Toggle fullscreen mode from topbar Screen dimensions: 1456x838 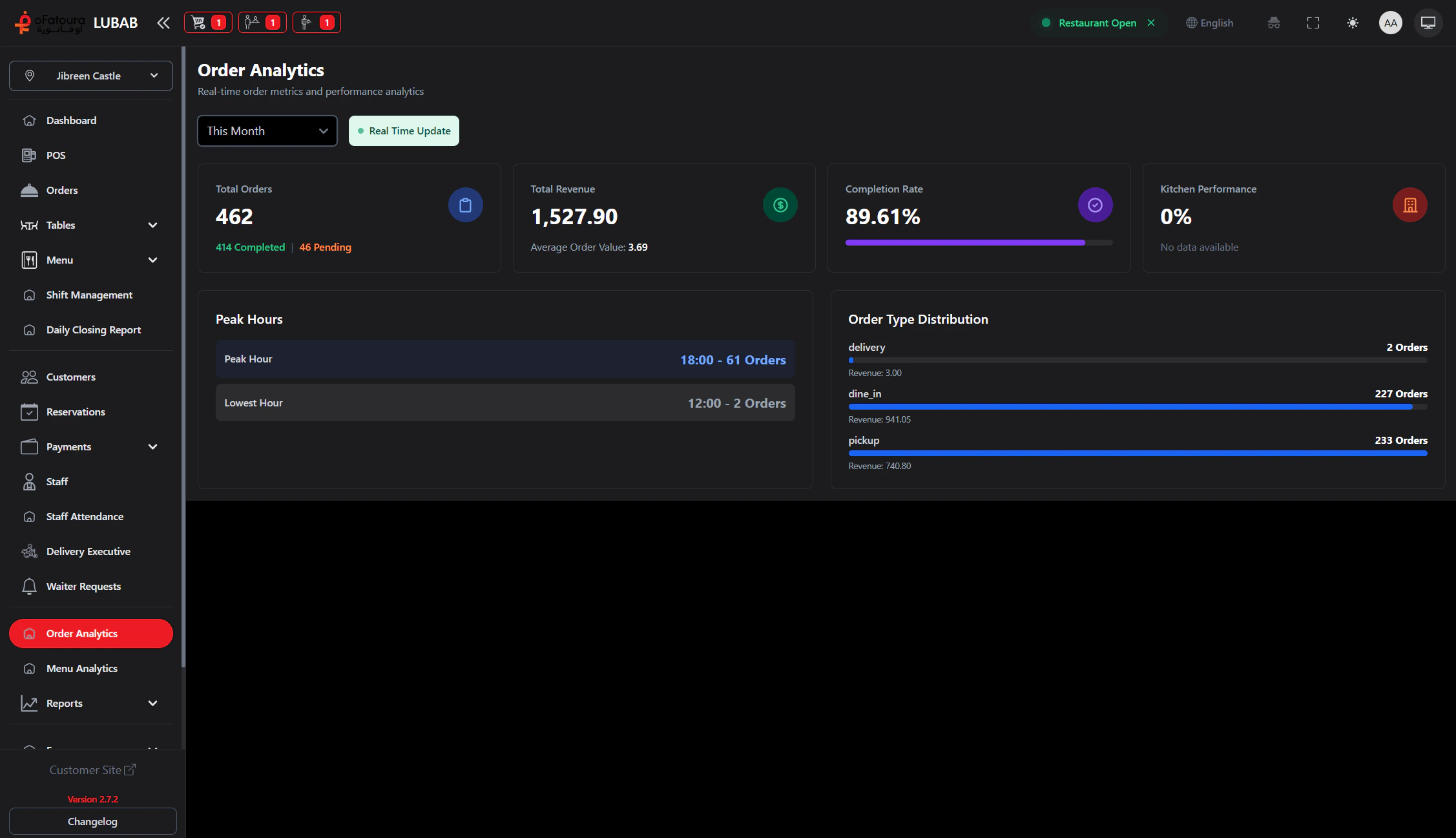pyautogui.click(x=1313, y=23)
